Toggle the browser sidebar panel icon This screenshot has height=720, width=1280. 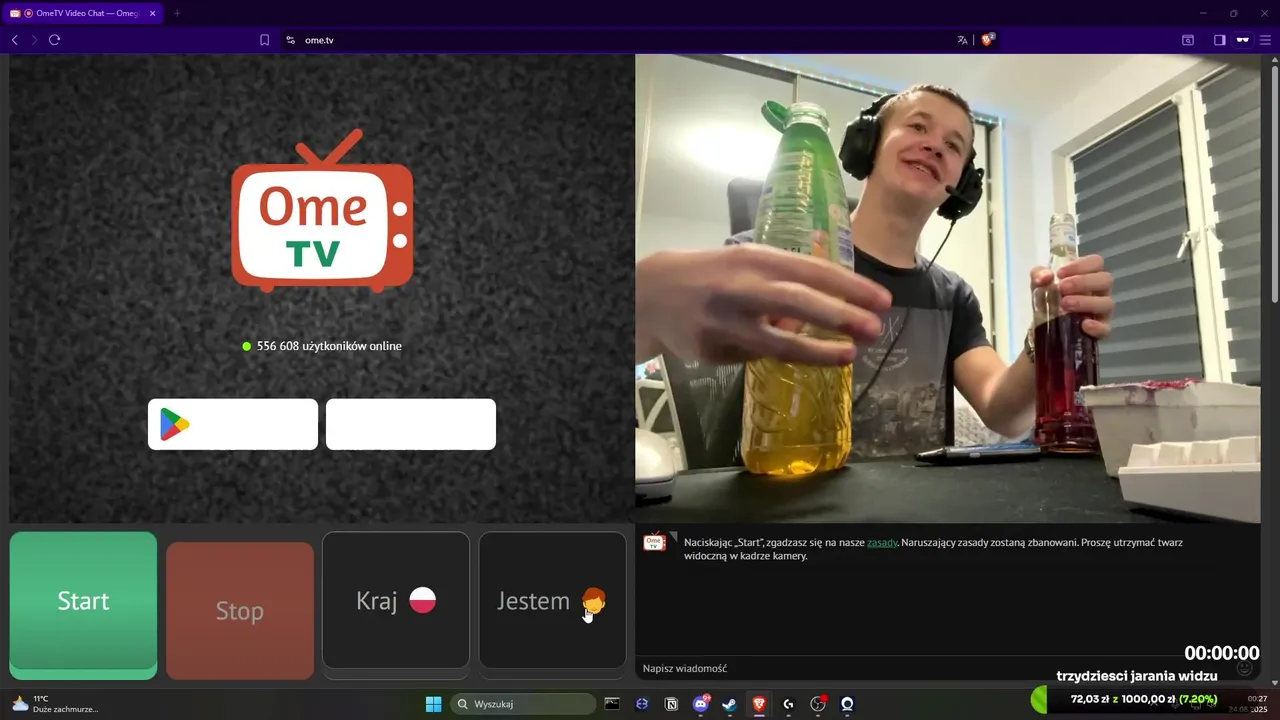1220,40
